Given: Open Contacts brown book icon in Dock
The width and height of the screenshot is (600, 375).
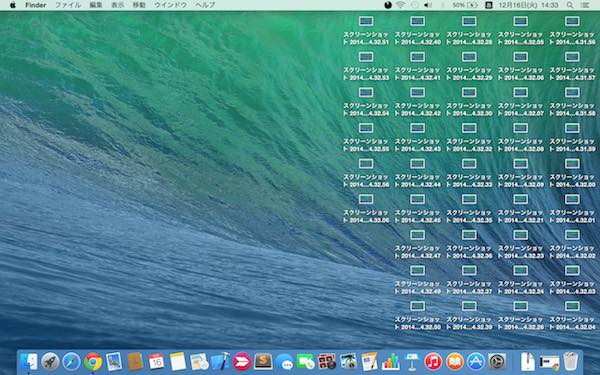Looking at the screenshot, I should click(x=135, y=362).
